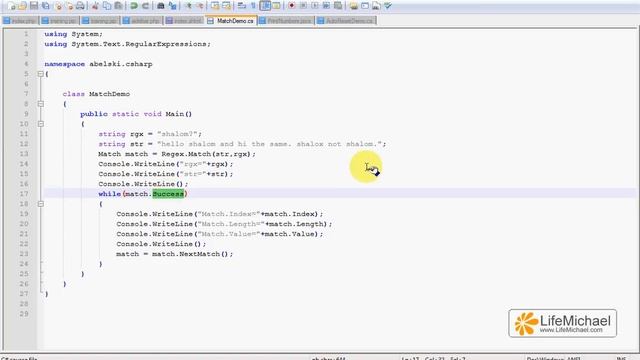Viewport: 640px width, 360px height.
Task: Click the Replace toolbar icon
Action: [173, 6]
